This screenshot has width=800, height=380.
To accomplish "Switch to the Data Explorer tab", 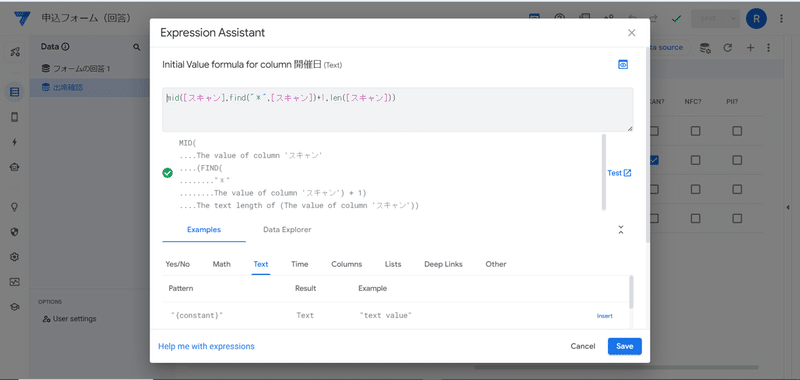I will [287, 230].
